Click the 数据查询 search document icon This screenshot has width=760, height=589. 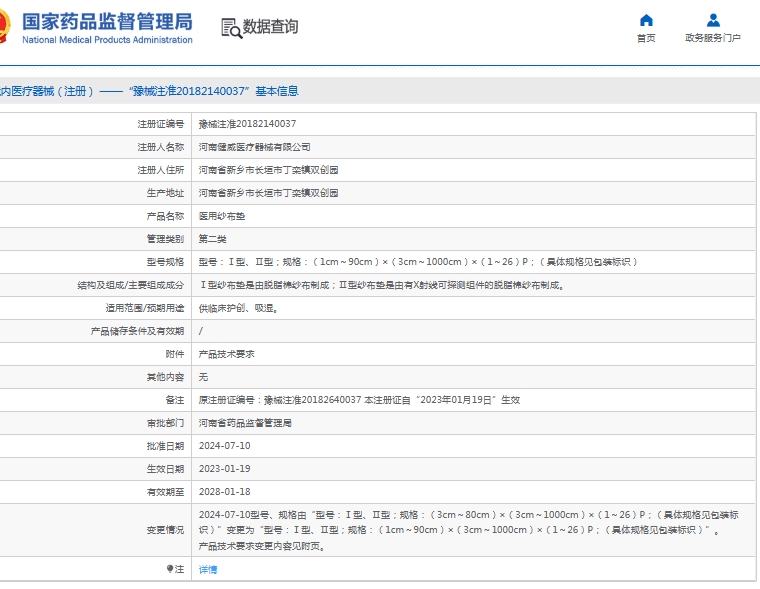[232, 28]
